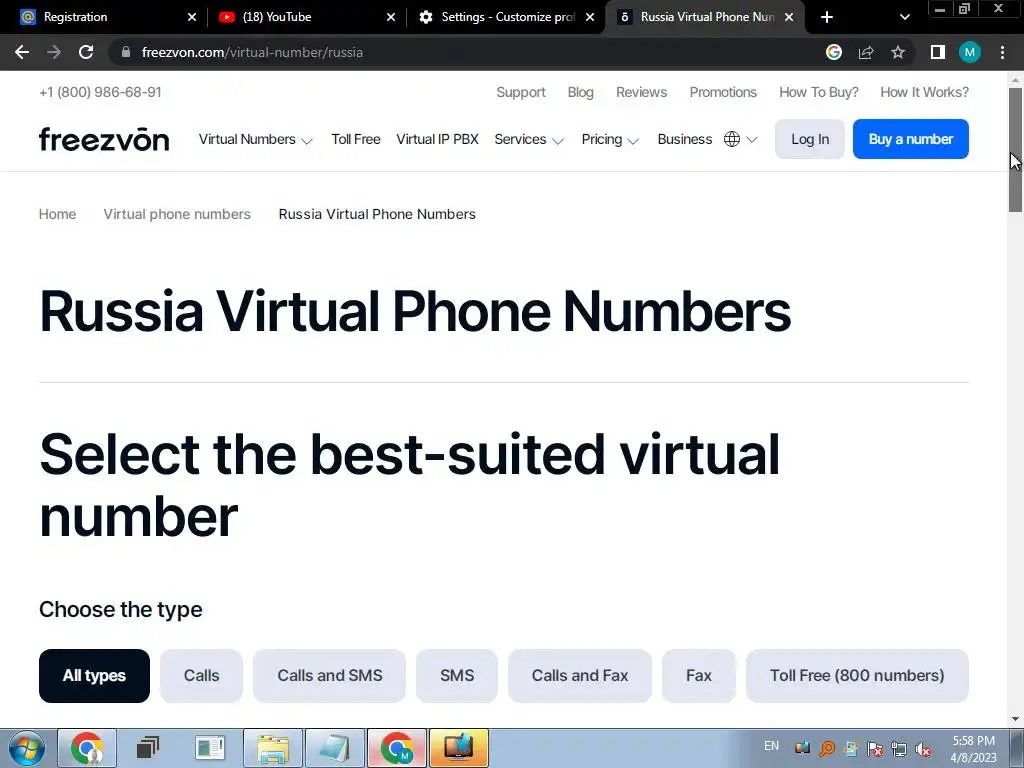The height and width of the screenshot is (768, 1024).
Task: Open the stacked windows taskbar icon
Action: 148,748
